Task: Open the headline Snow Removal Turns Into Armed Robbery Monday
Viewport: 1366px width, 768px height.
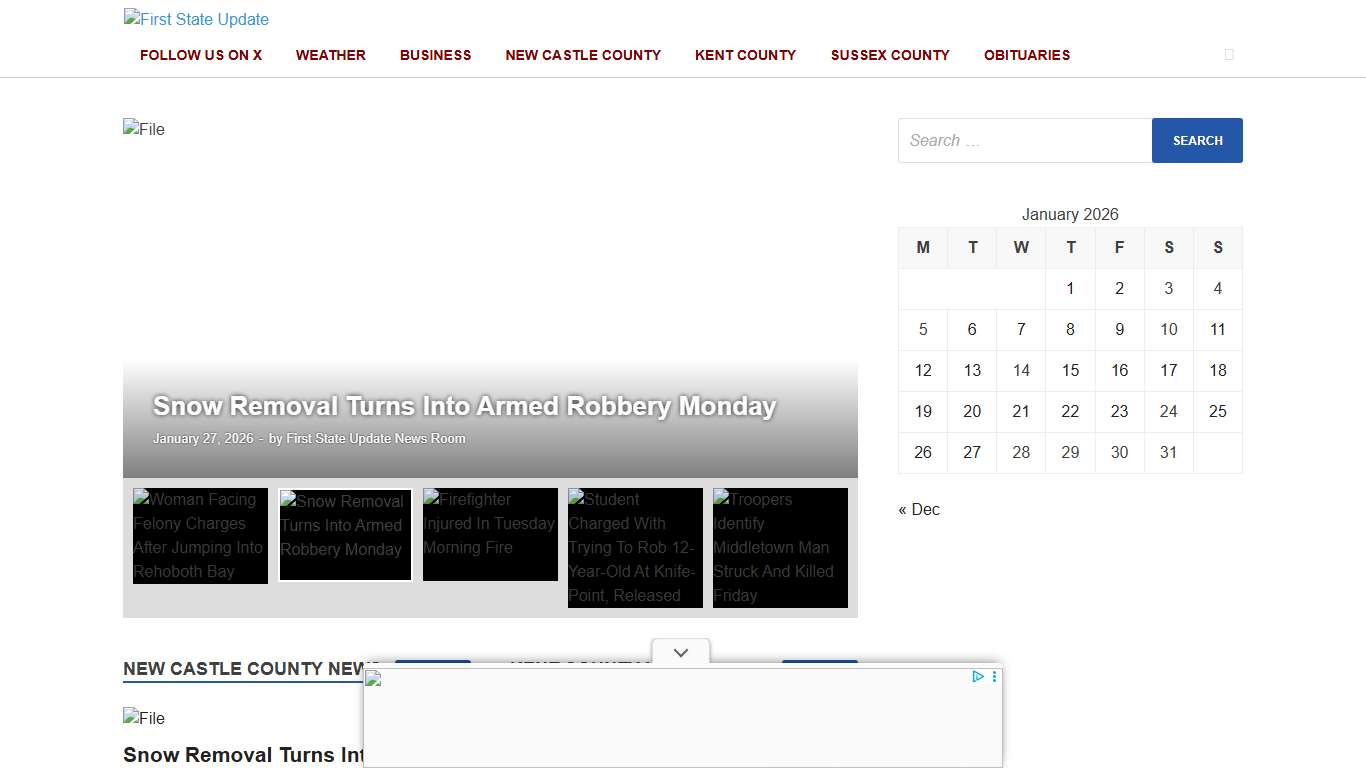Action: (464, 406)
